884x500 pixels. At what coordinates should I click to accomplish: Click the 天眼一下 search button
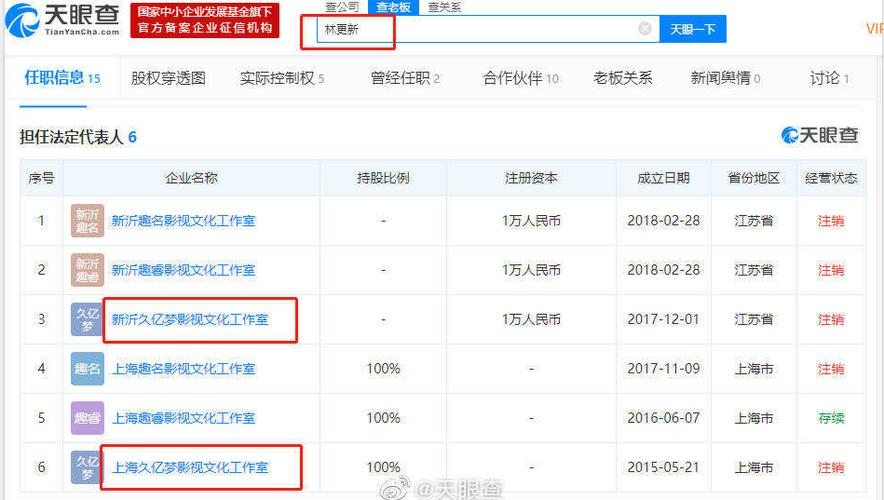(x=693, y=29)
